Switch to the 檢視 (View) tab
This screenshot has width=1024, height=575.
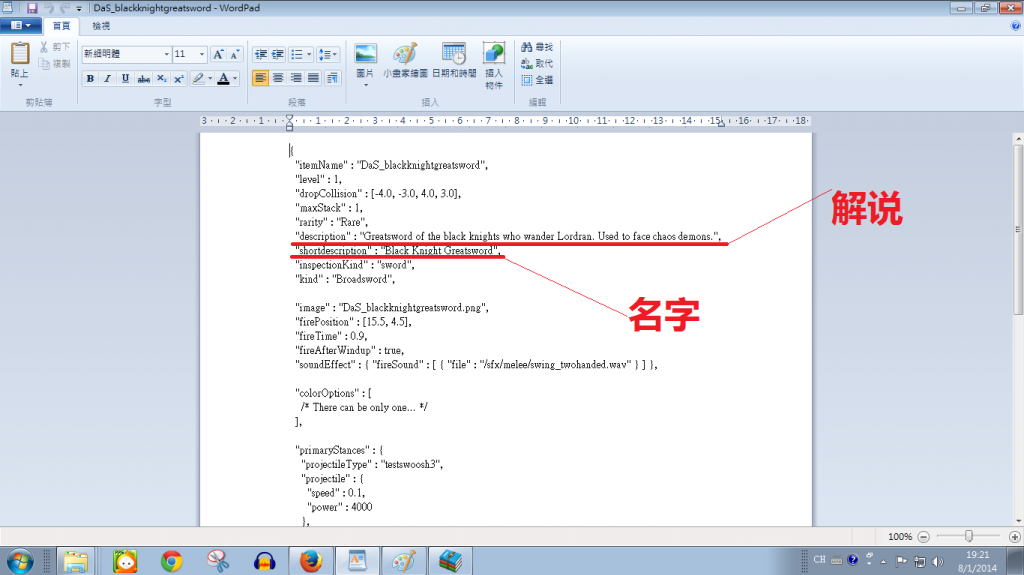tap(101, 25)
